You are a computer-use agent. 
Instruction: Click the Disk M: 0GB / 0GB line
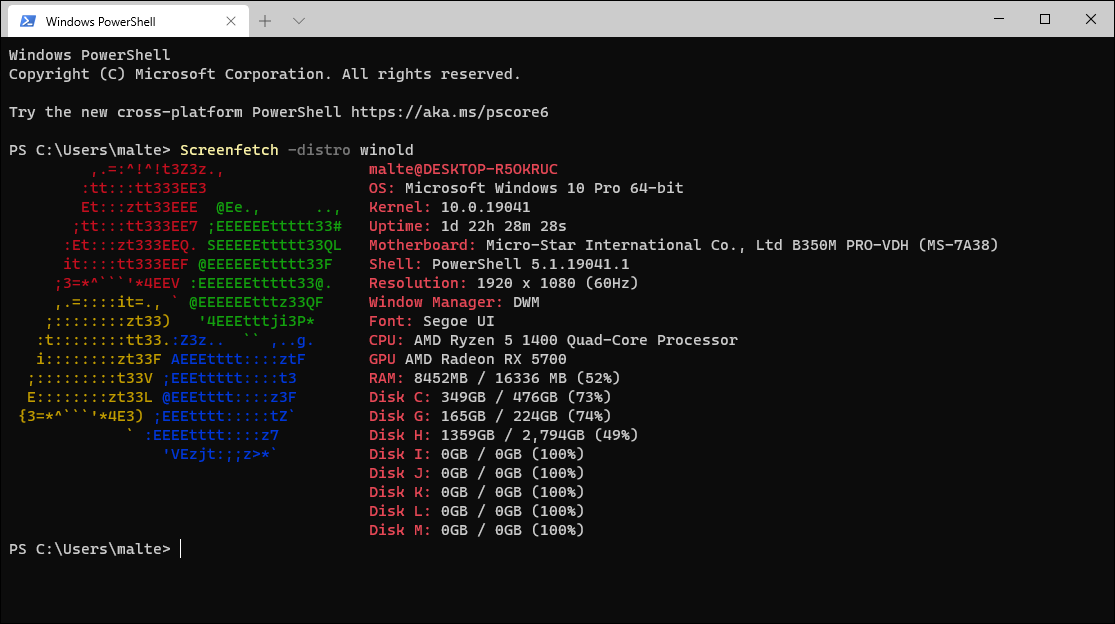pyautogui.click(x=476, y=530)
